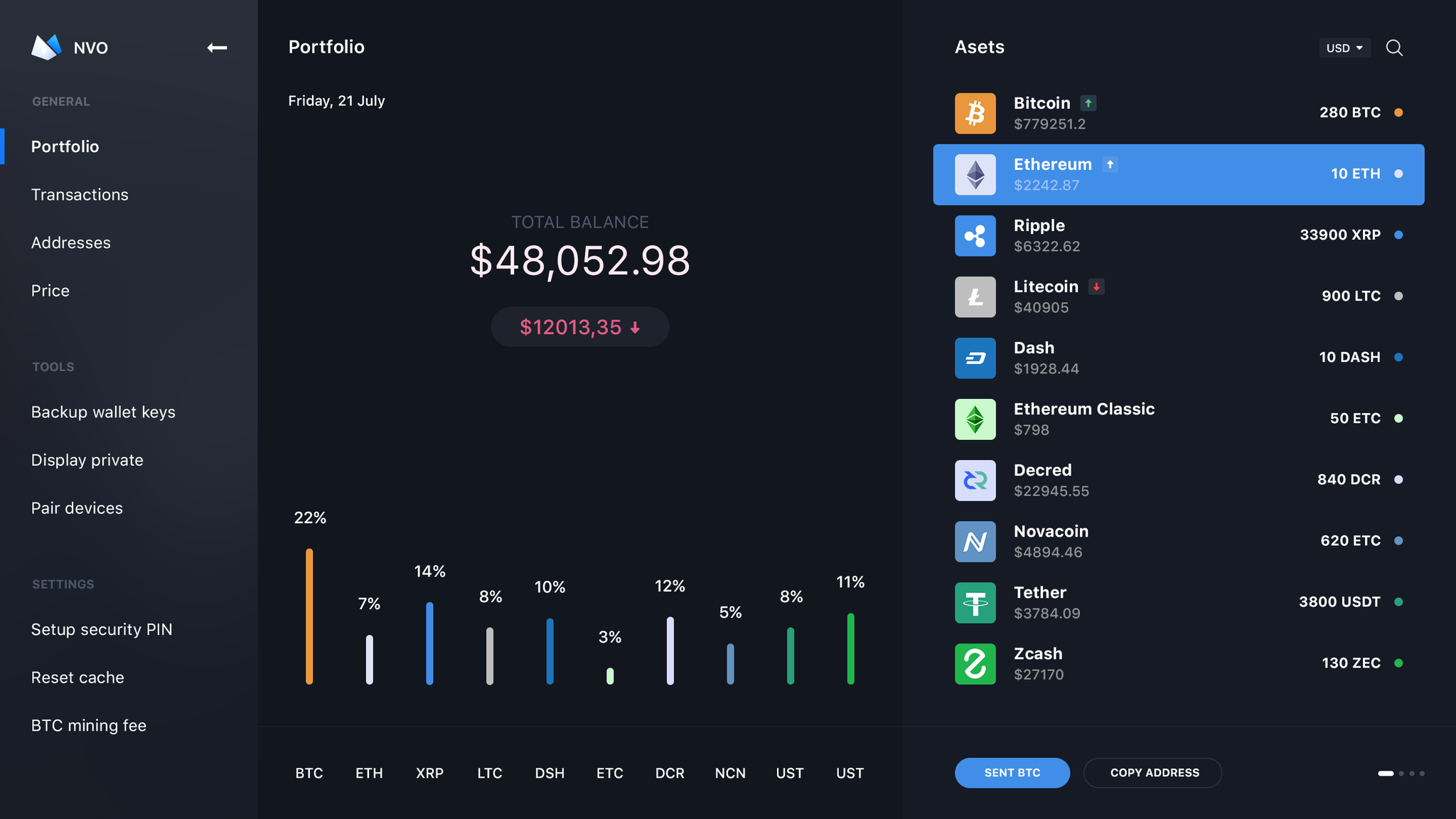
Task: Click the Friday, 21 July date
Action: pyautogui.click(x=336, y=101)
